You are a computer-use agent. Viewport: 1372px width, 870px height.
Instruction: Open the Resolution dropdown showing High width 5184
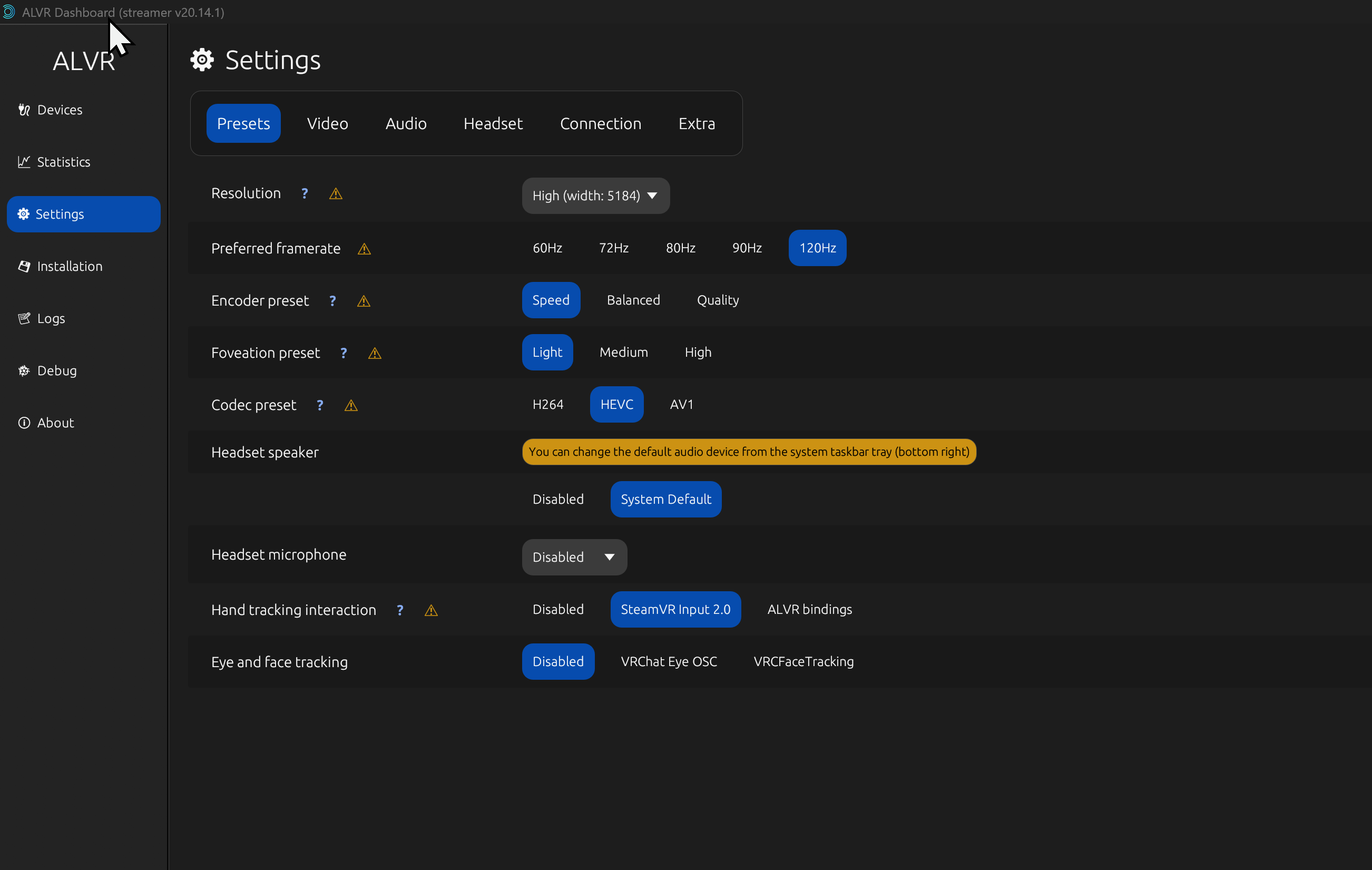595,195
